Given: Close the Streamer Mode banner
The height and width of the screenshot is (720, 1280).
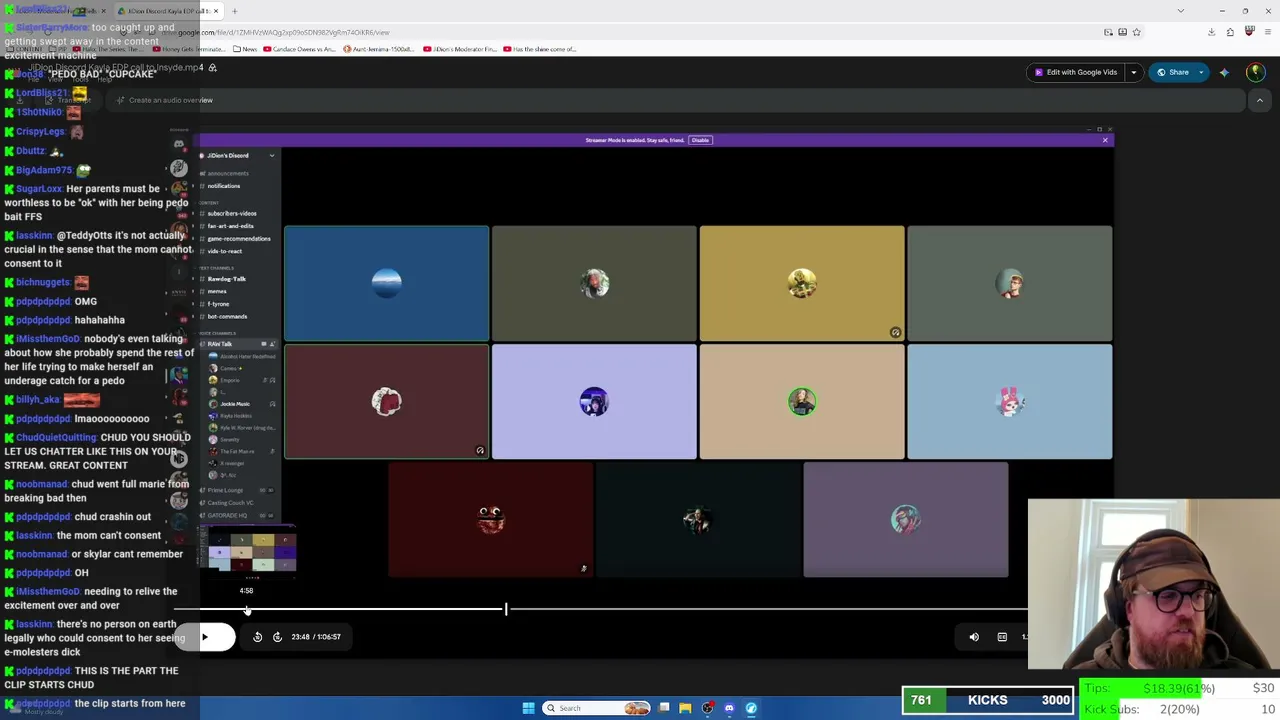Looking at the screenshot, I should click(1105, 140).
